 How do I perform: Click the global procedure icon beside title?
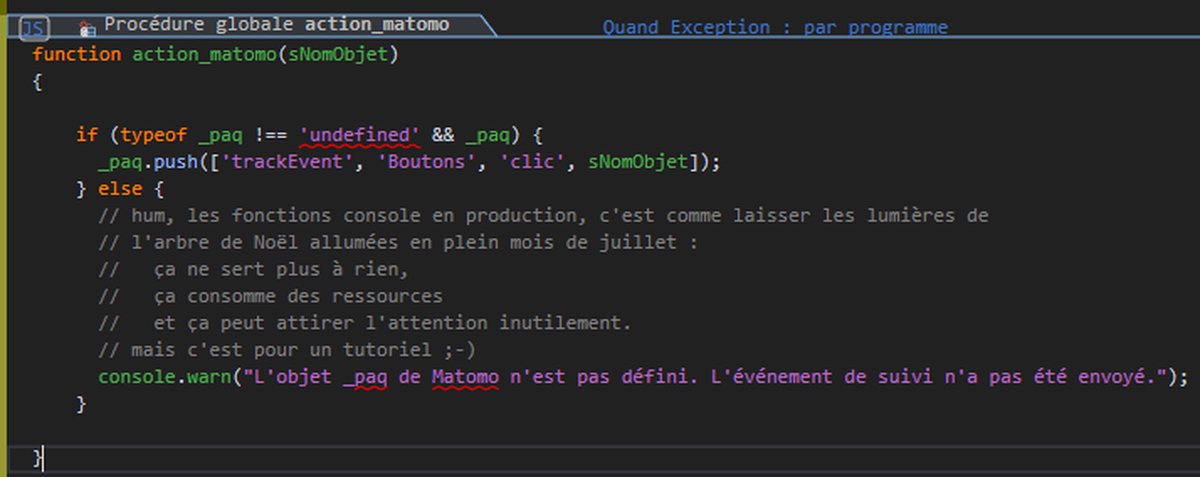[87, 27]
